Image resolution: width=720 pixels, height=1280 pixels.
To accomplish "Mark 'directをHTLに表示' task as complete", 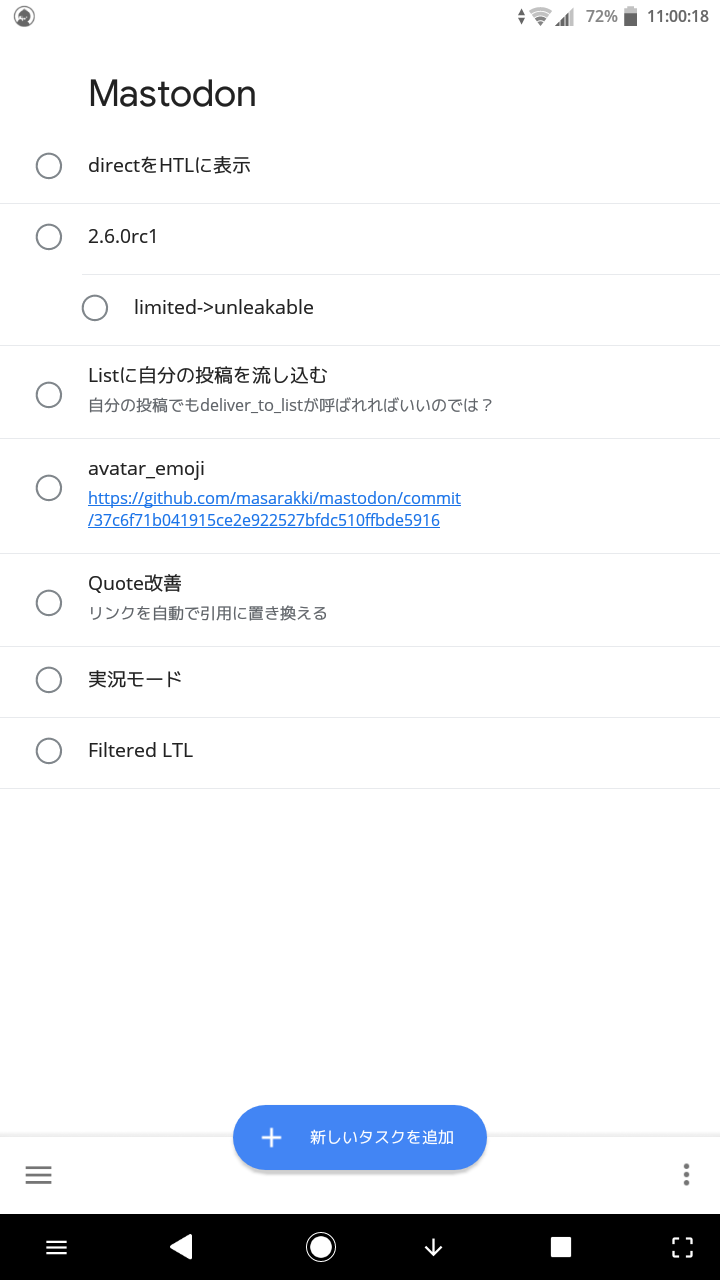I will pos(49,166).
